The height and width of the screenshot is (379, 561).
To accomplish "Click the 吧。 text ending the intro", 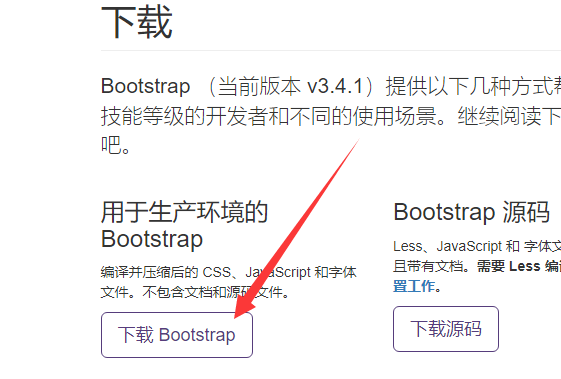I will (116, 146).
